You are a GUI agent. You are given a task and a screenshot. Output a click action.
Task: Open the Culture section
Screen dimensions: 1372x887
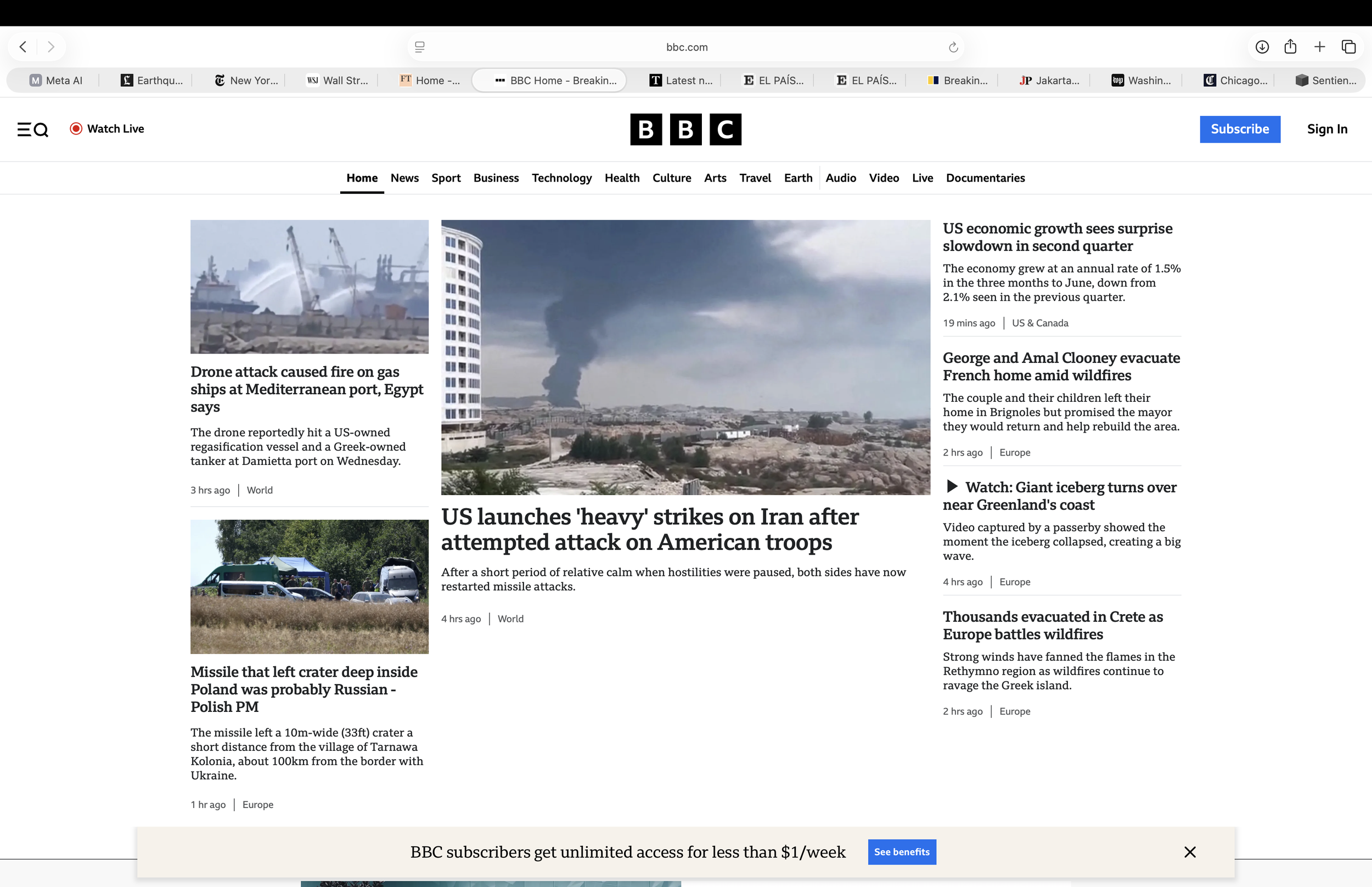pos(671,178)
